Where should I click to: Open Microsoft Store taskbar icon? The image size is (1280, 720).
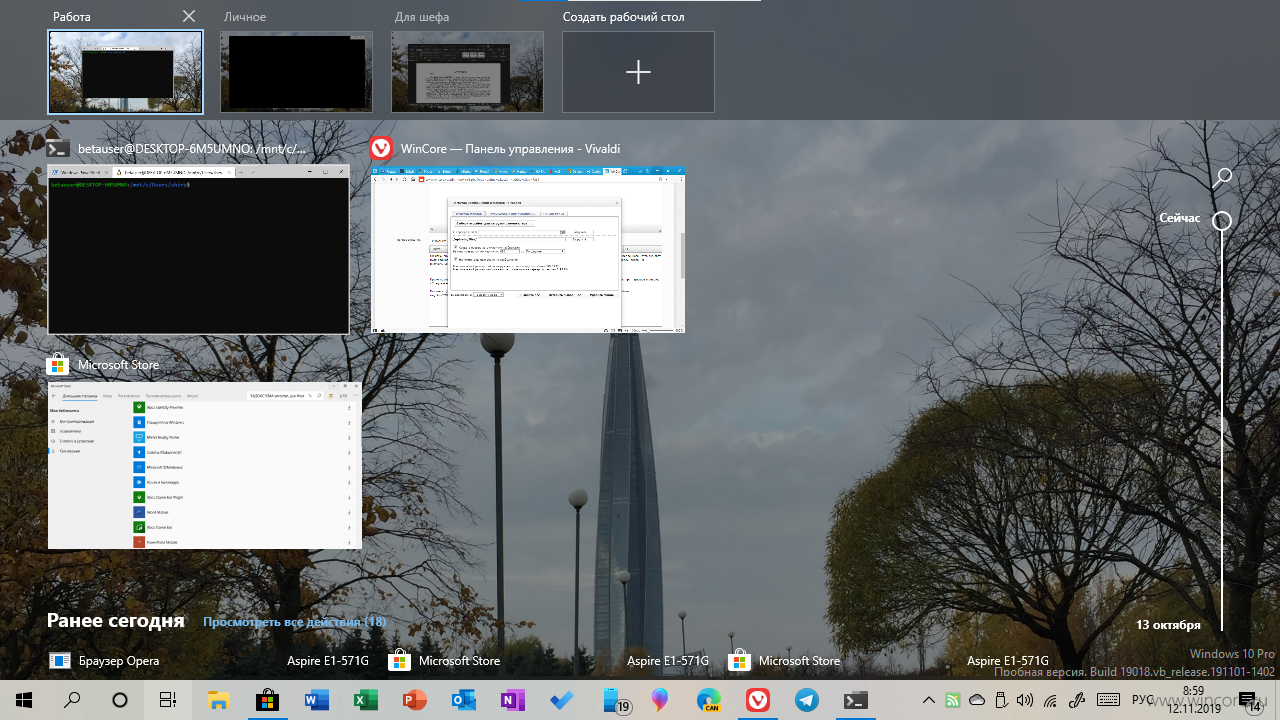267,700
